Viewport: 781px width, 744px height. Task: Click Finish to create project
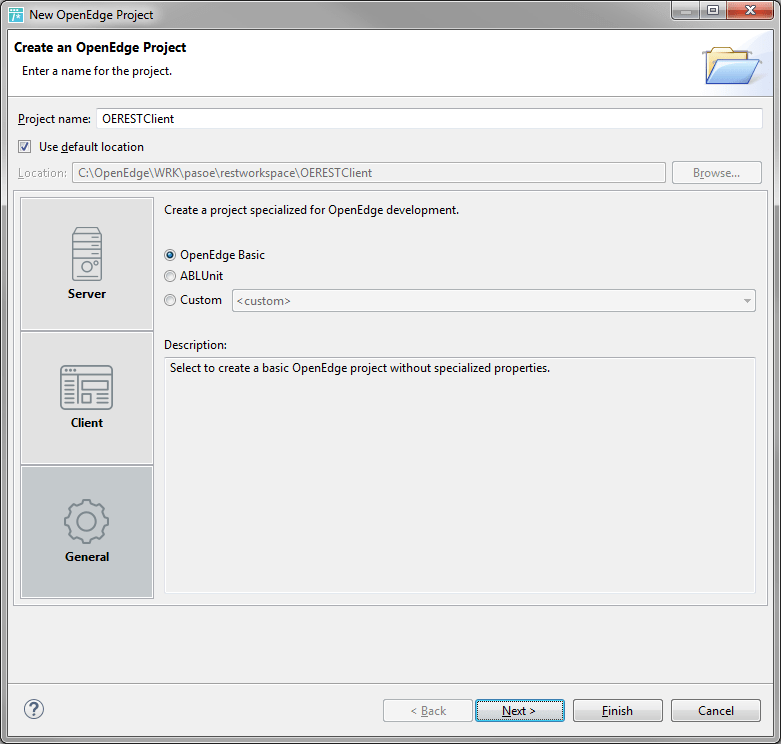[x=618, y=711]
